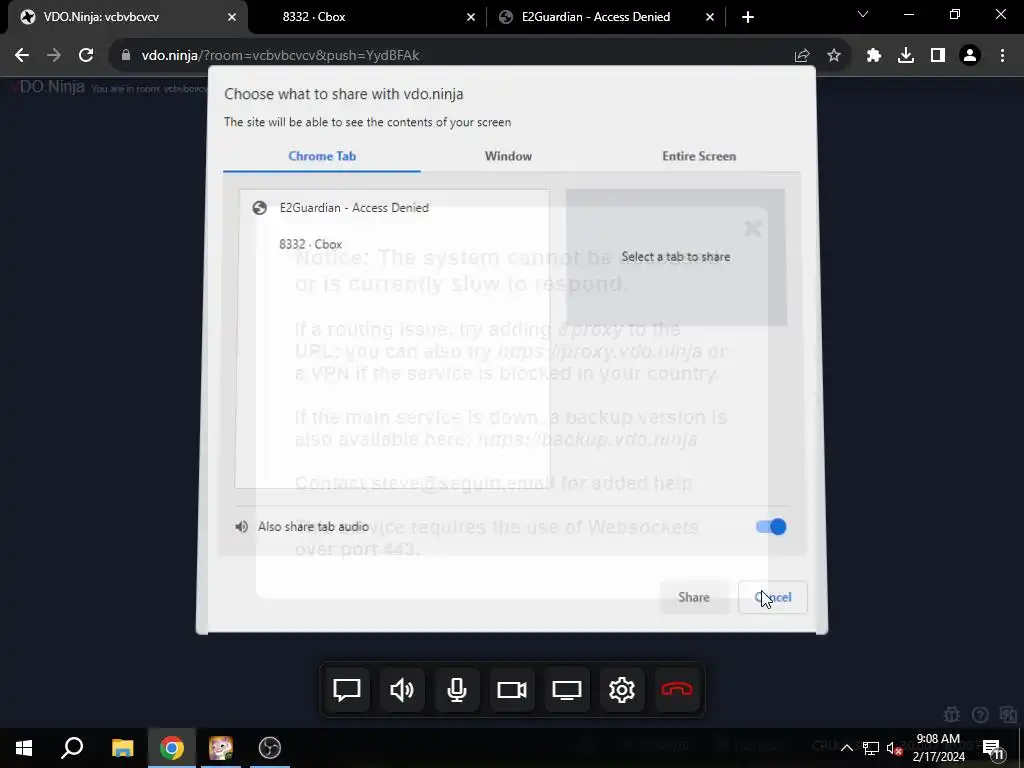Image resolution: width=1024 pixels, height=768 pixels.
Task: Open the settings gear in control bar
Action: [x=622, y=690]
